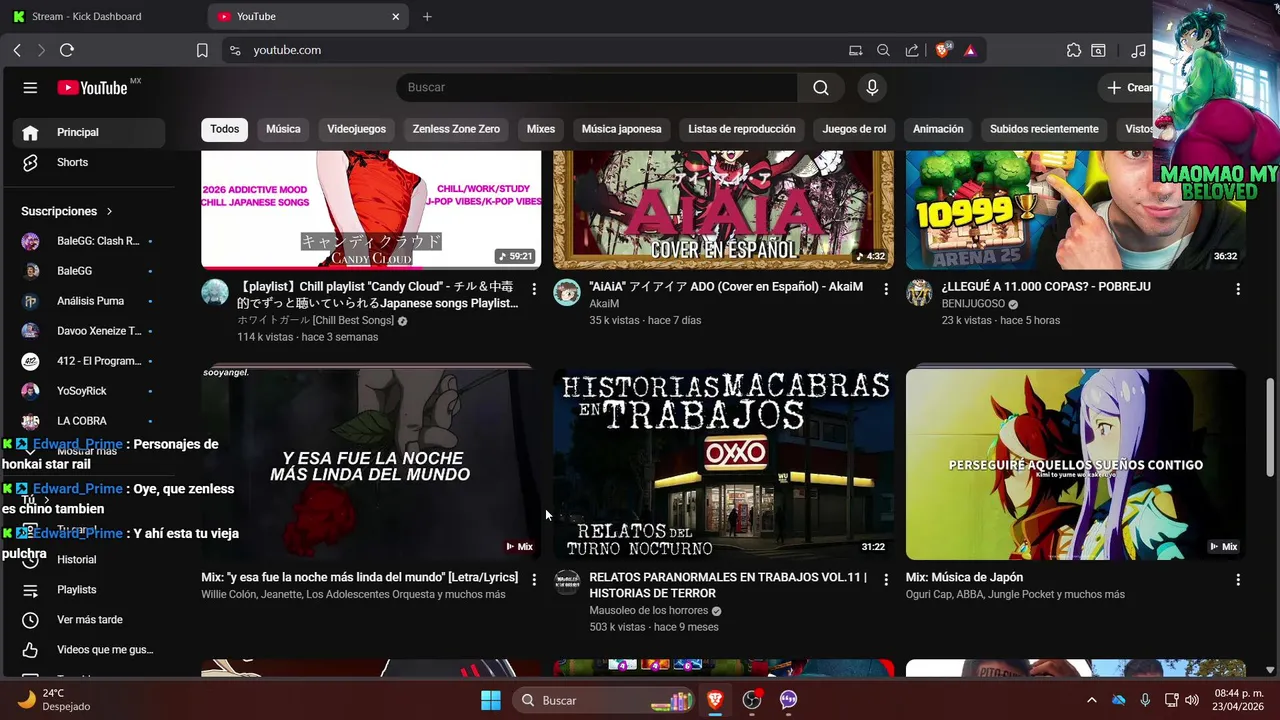Open more options for noche más linda mix

(534, 579)
